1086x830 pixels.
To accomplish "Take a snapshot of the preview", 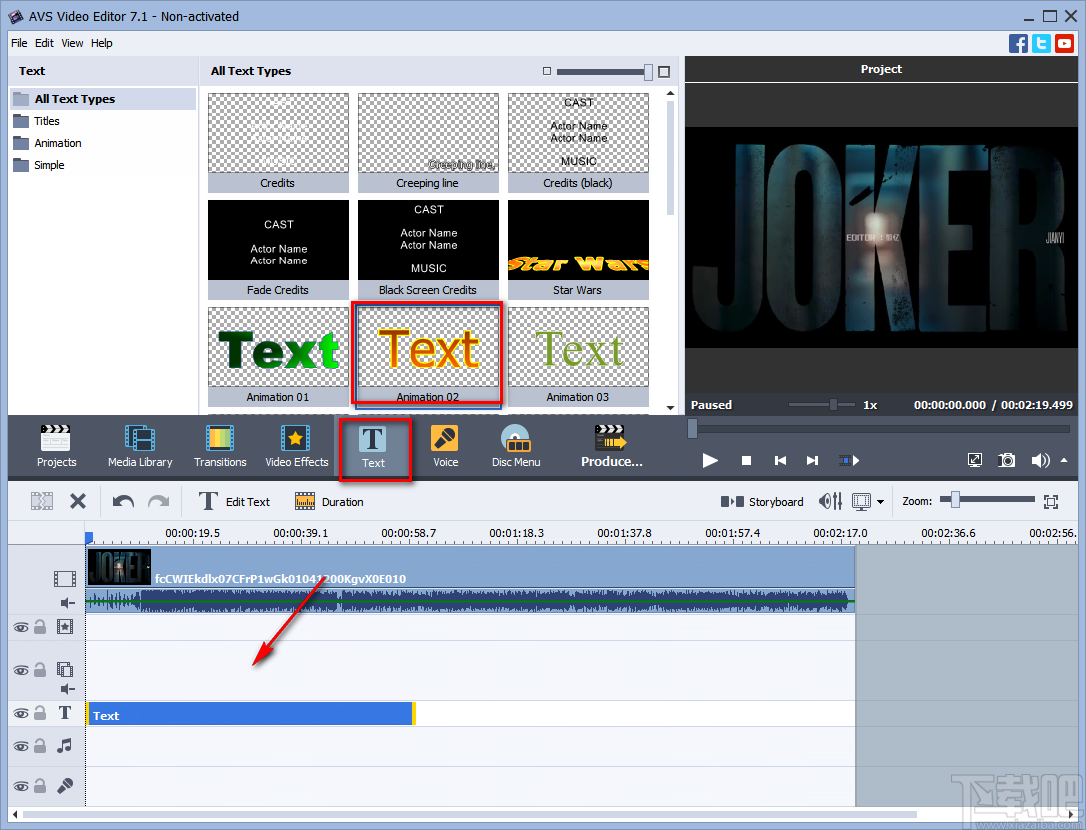I will 1006,460.
